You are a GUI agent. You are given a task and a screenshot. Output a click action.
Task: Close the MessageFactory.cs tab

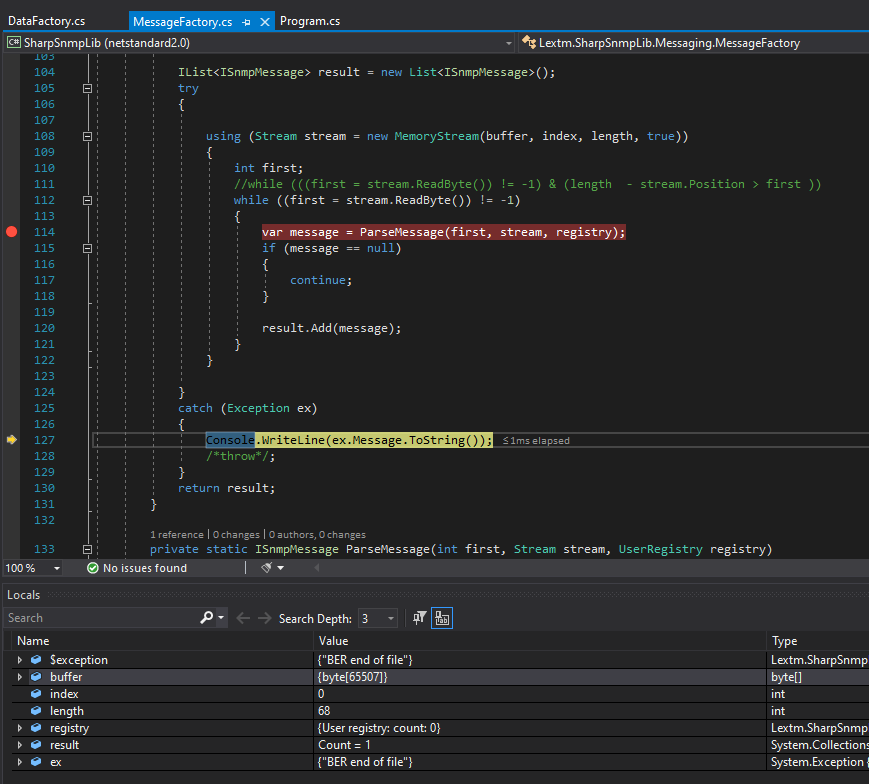point(265,21)
